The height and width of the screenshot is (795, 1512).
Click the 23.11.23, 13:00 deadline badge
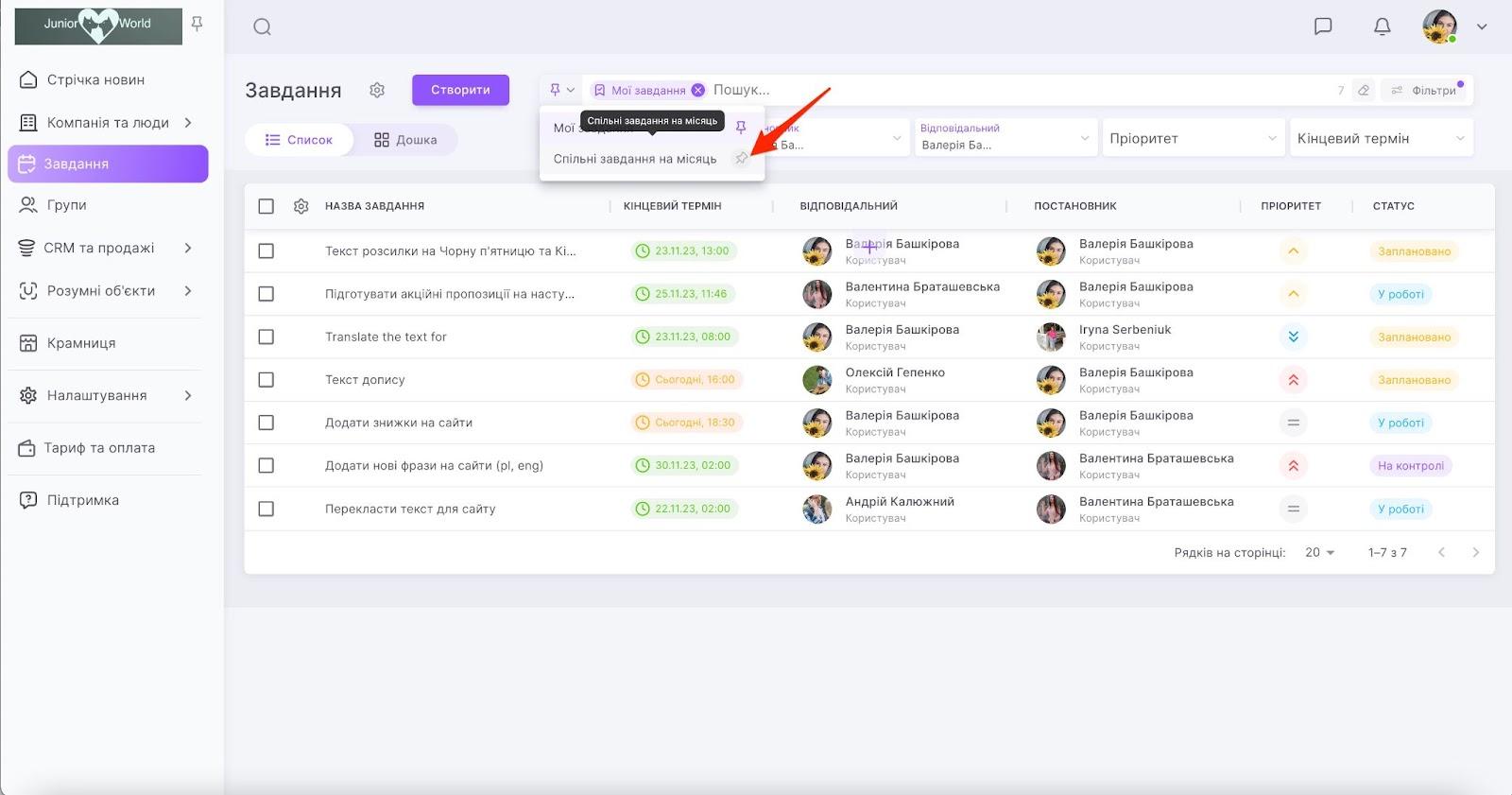(684, 251)
